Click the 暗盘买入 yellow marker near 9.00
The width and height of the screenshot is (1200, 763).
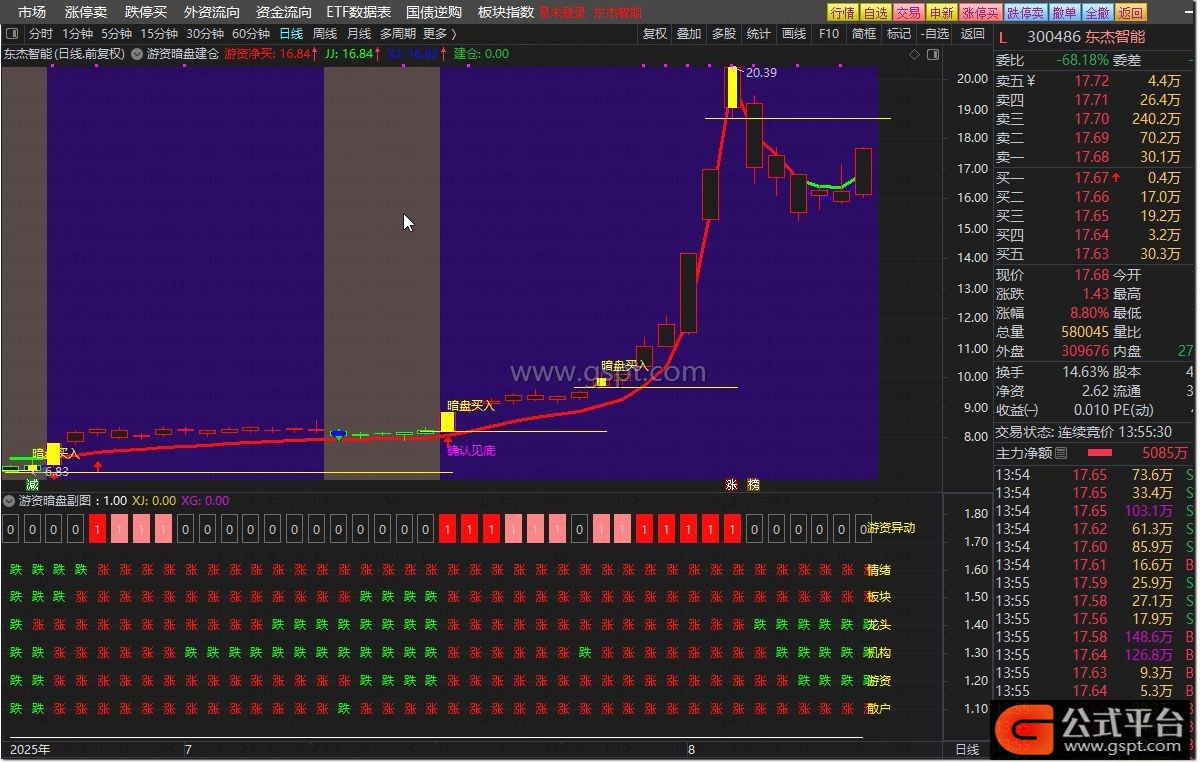click(x=471, y=405)
